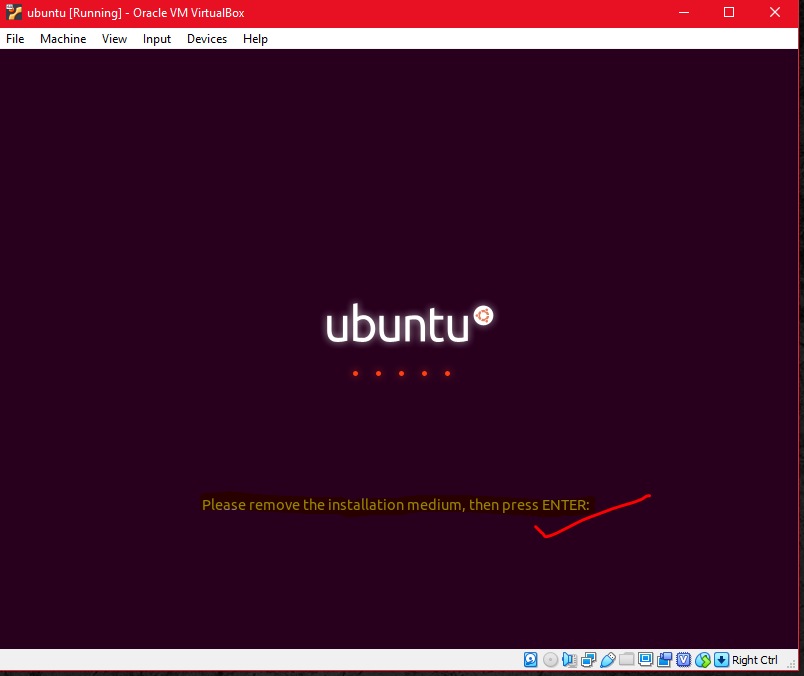804x676 pixels.
Task: Click the mouse pointer integration icon
Action: [701, 660]
